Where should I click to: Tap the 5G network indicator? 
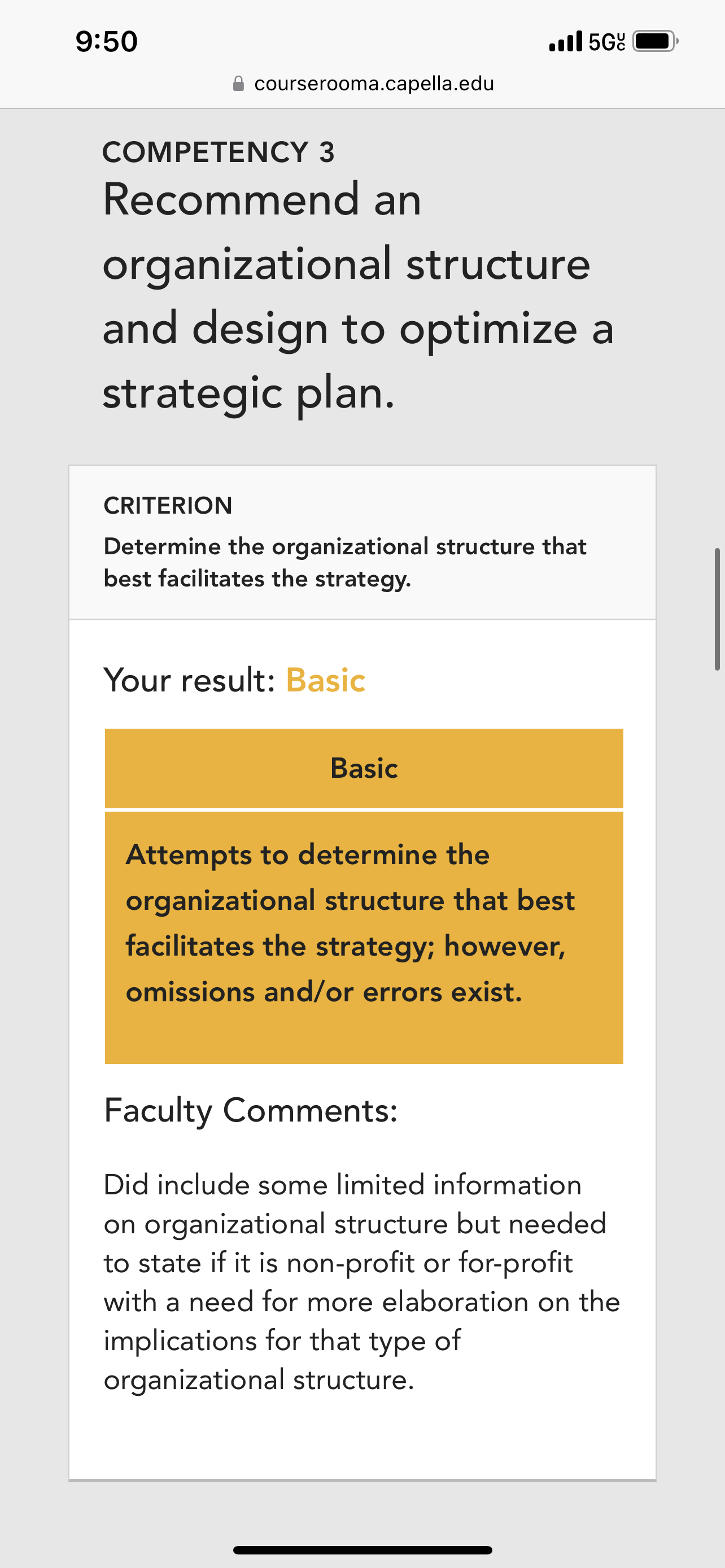[x=607, y=41]
